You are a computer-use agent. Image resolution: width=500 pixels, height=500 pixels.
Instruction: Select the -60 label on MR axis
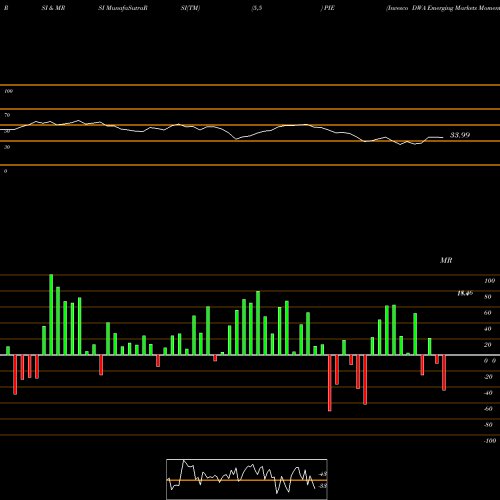[x=488, y=409]
